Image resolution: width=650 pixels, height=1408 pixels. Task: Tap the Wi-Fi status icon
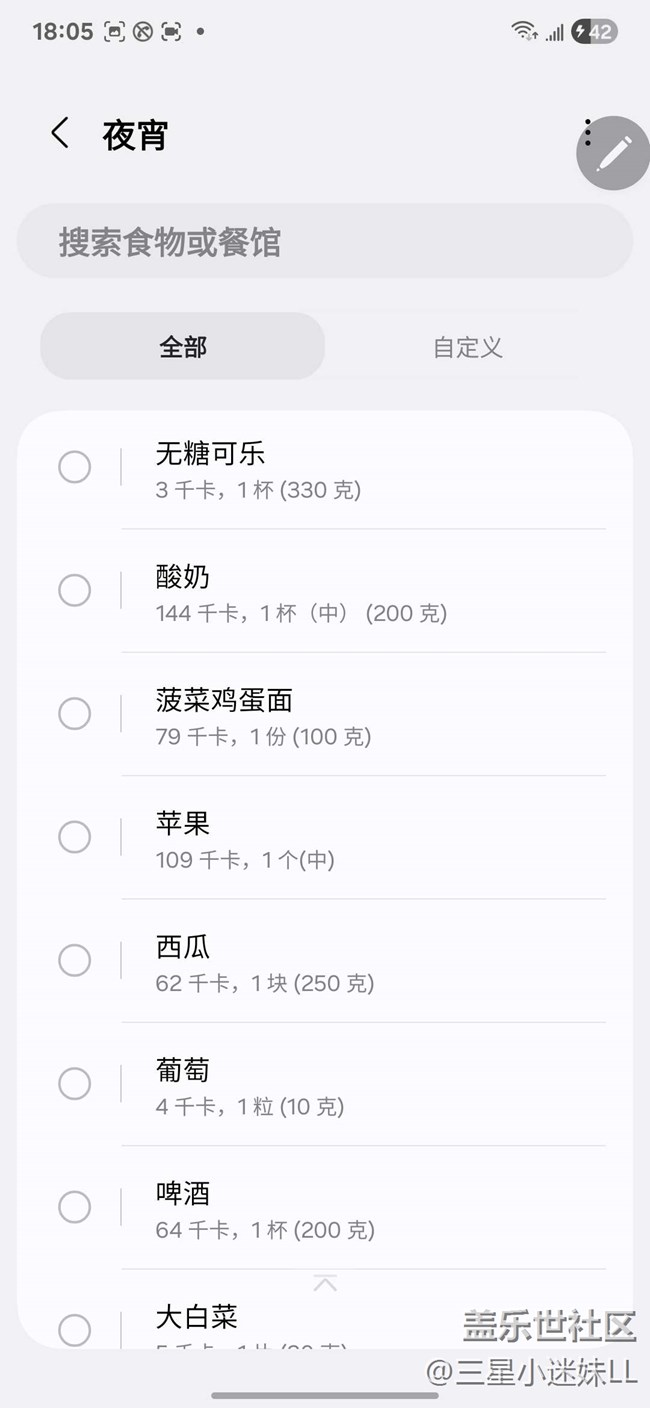(x=524, y=32)
